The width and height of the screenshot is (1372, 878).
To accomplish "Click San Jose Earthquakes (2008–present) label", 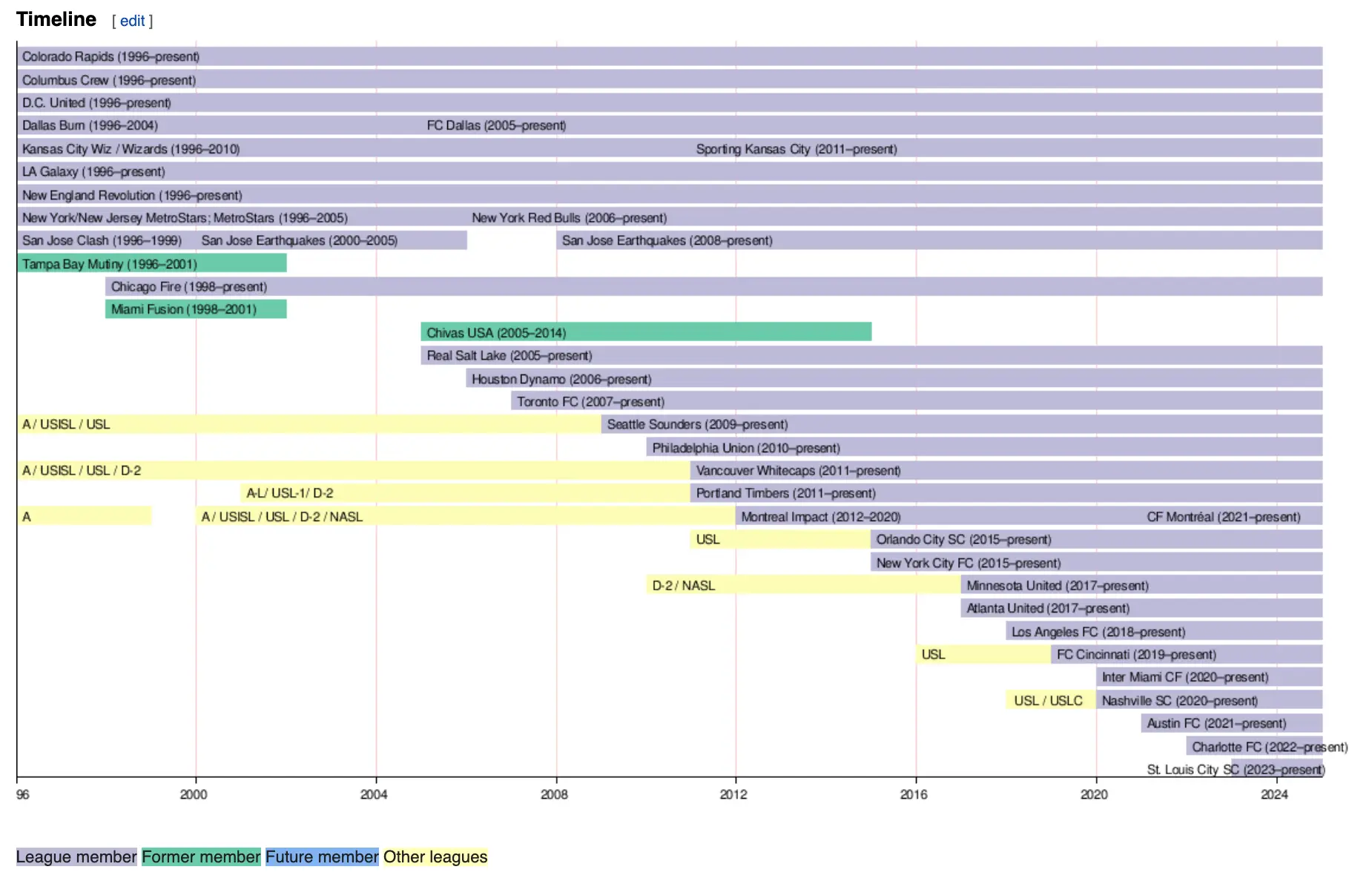I will (x=667, y=240).
